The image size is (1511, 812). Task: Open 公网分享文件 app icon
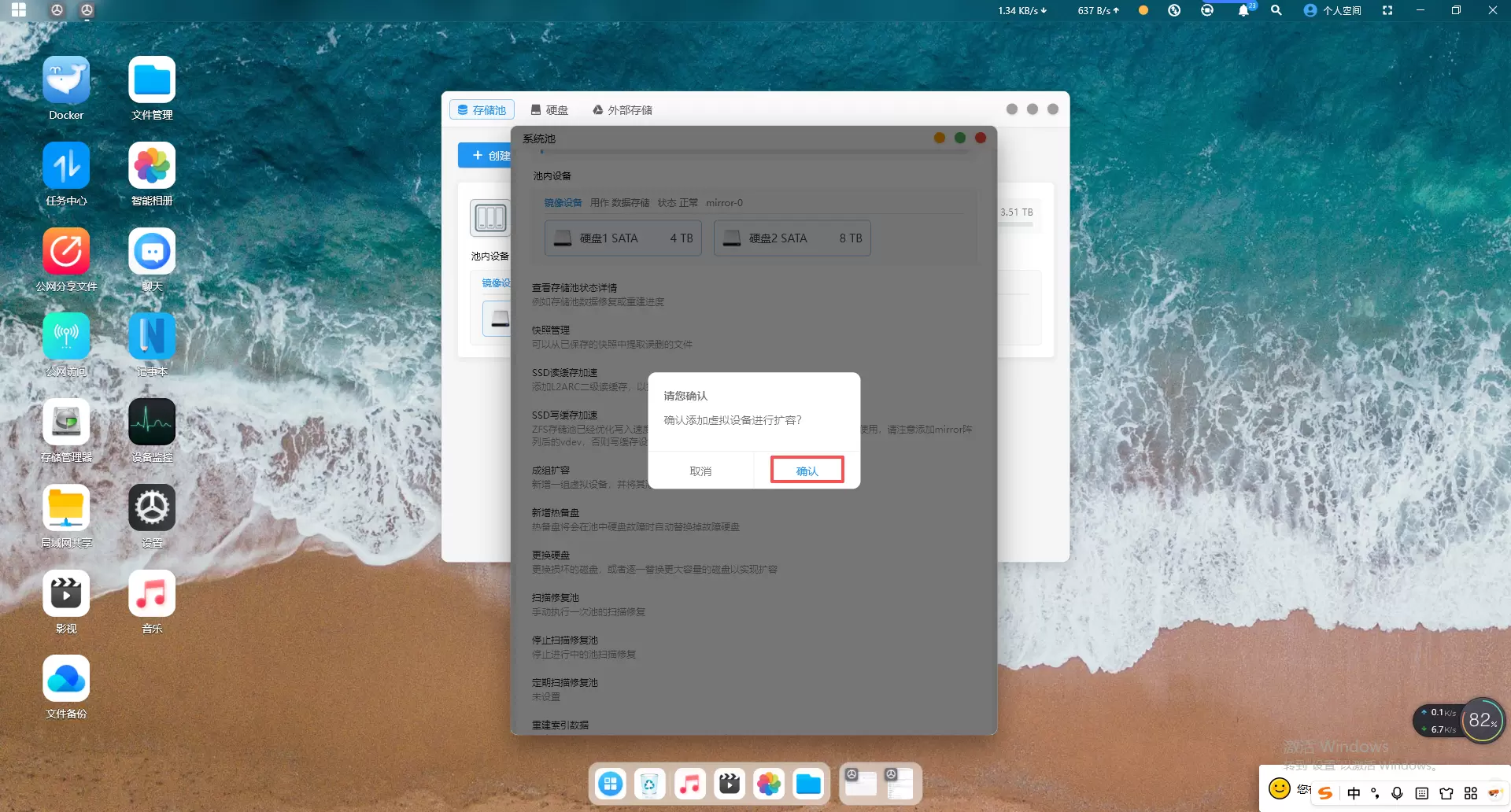[x=66, y=252]
